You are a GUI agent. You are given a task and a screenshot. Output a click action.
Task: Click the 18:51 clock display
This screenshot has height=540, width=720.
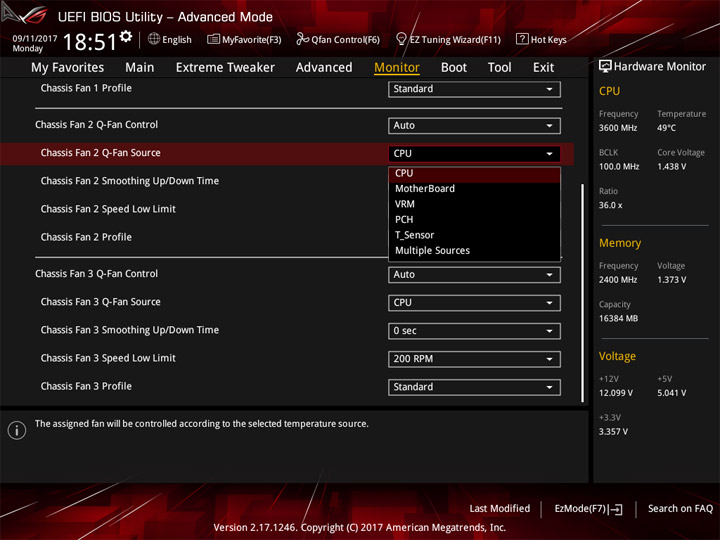pos(90,42)
